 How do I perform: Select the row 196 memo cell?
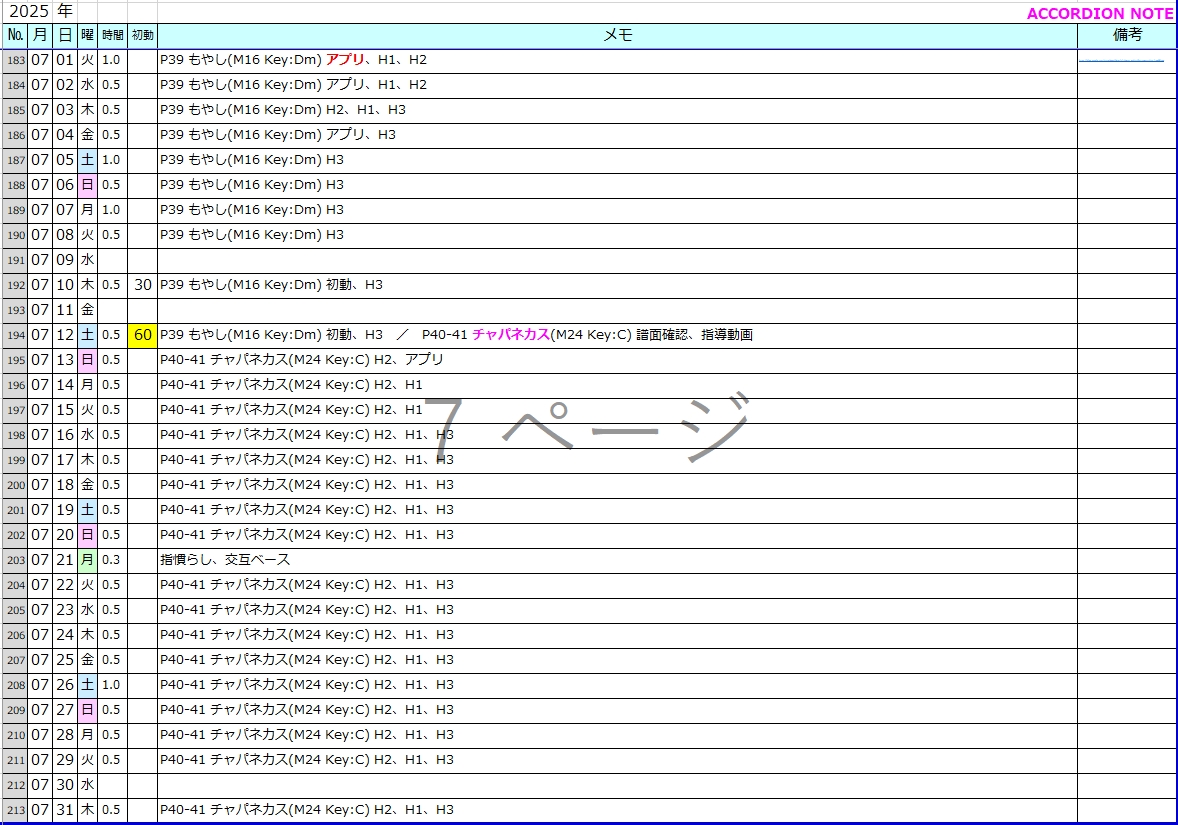click(618, 385)
